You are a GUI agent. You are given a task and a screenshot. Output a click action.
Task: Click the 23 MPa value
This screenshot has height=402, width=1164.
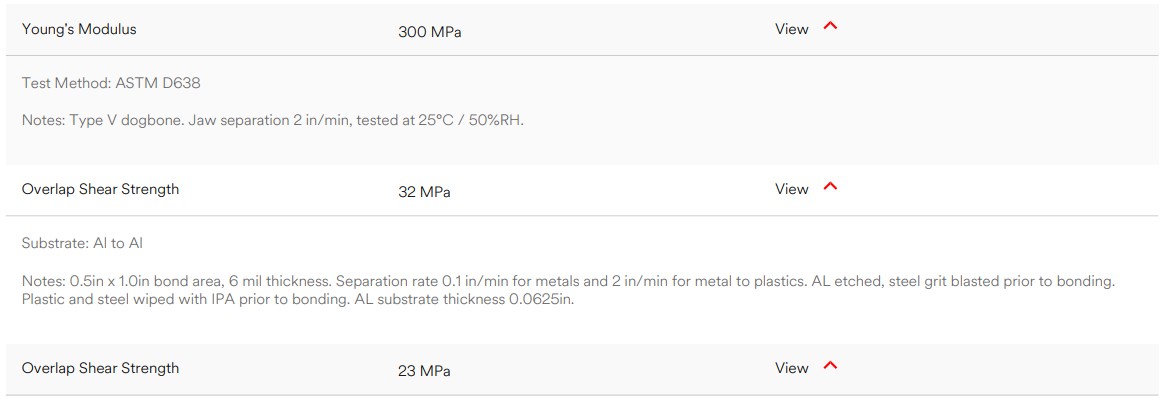(x=424, y=371)
